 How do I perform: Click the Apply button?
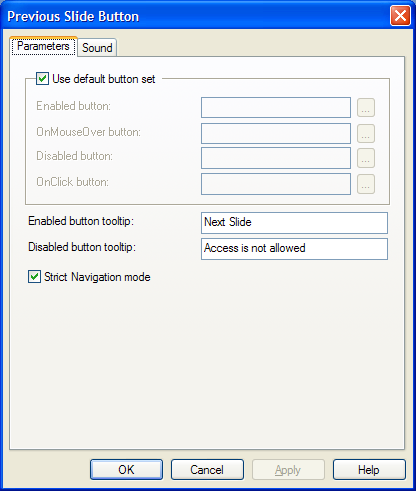point(288,469)
